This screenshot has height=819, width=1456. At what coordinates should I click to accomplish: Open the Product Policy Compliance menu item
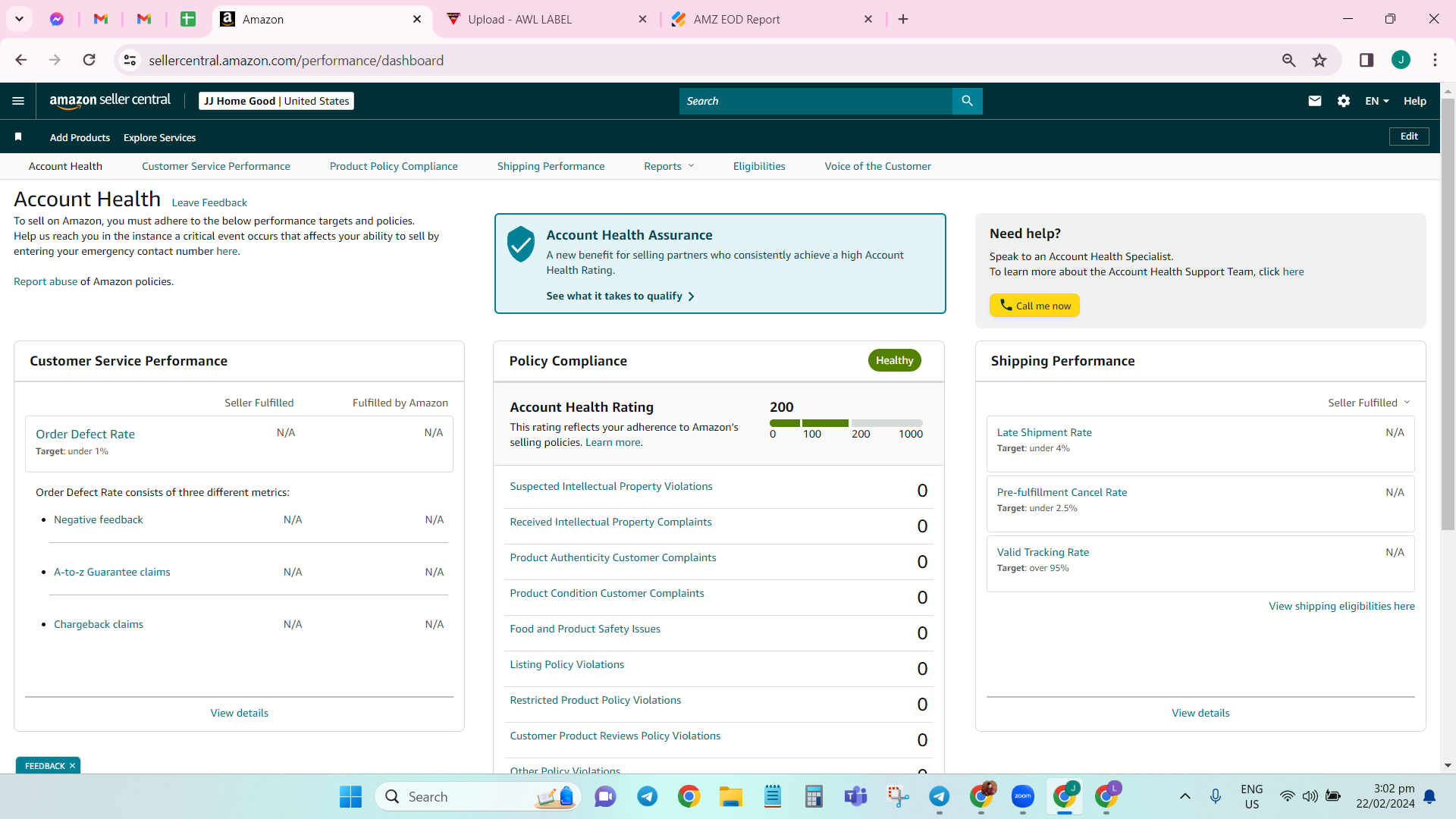pyautogui.click(x=394, y=166)
